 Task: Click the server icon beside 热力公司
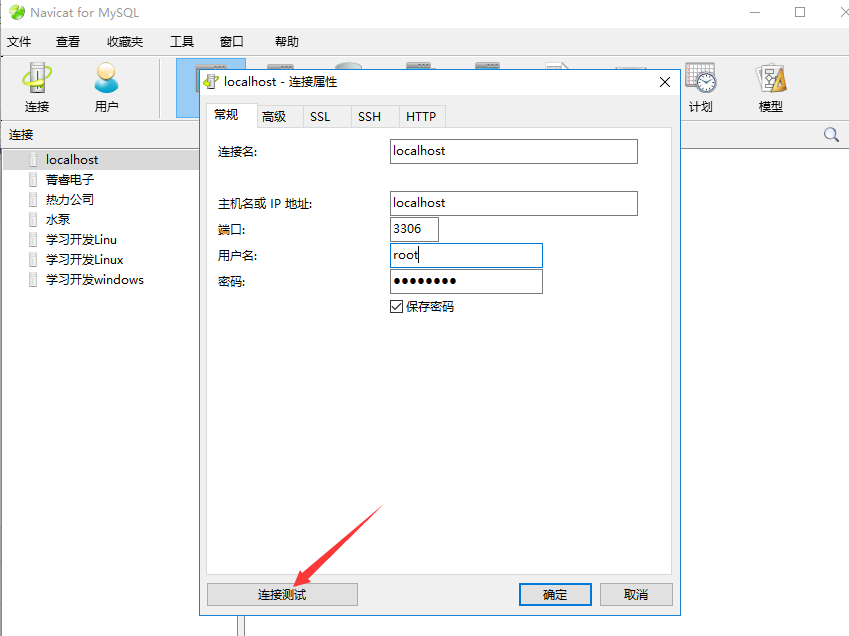(x=34, y=200)
